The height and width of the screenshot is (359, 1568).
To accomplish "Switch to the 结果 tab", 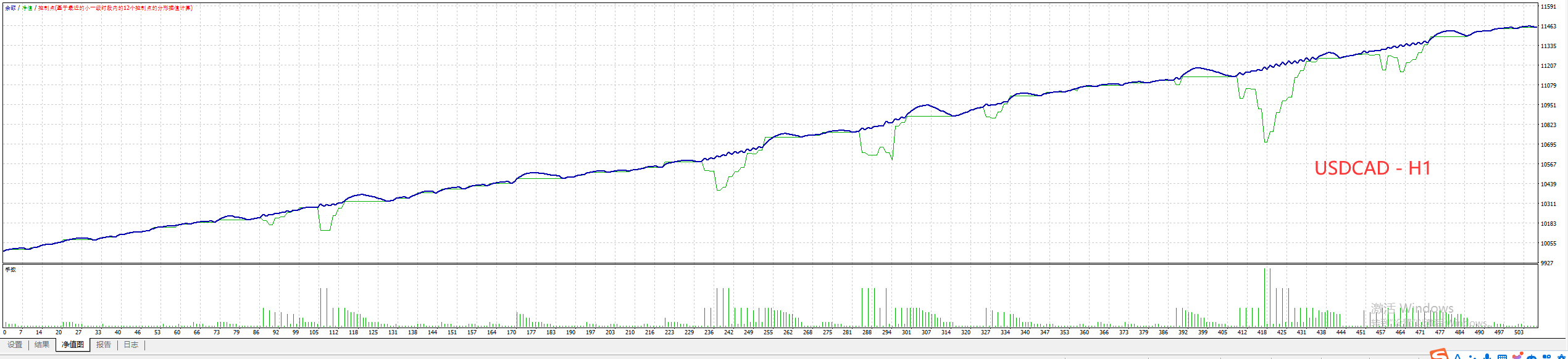I will (x=42, y=345).
